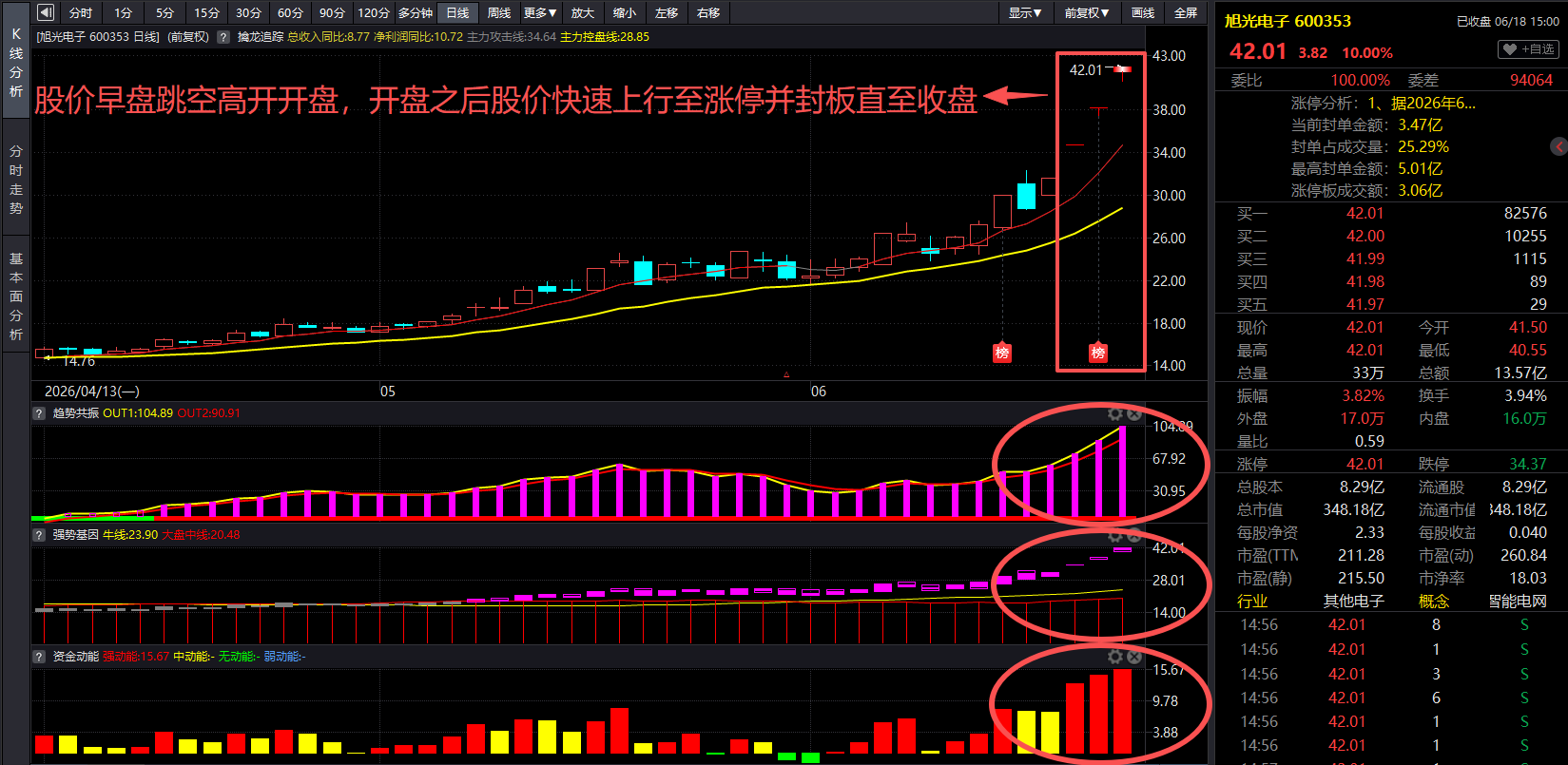1568x765 pixels.
Task: Click 买三 price 41.99 row
Action: point(1391,258)
